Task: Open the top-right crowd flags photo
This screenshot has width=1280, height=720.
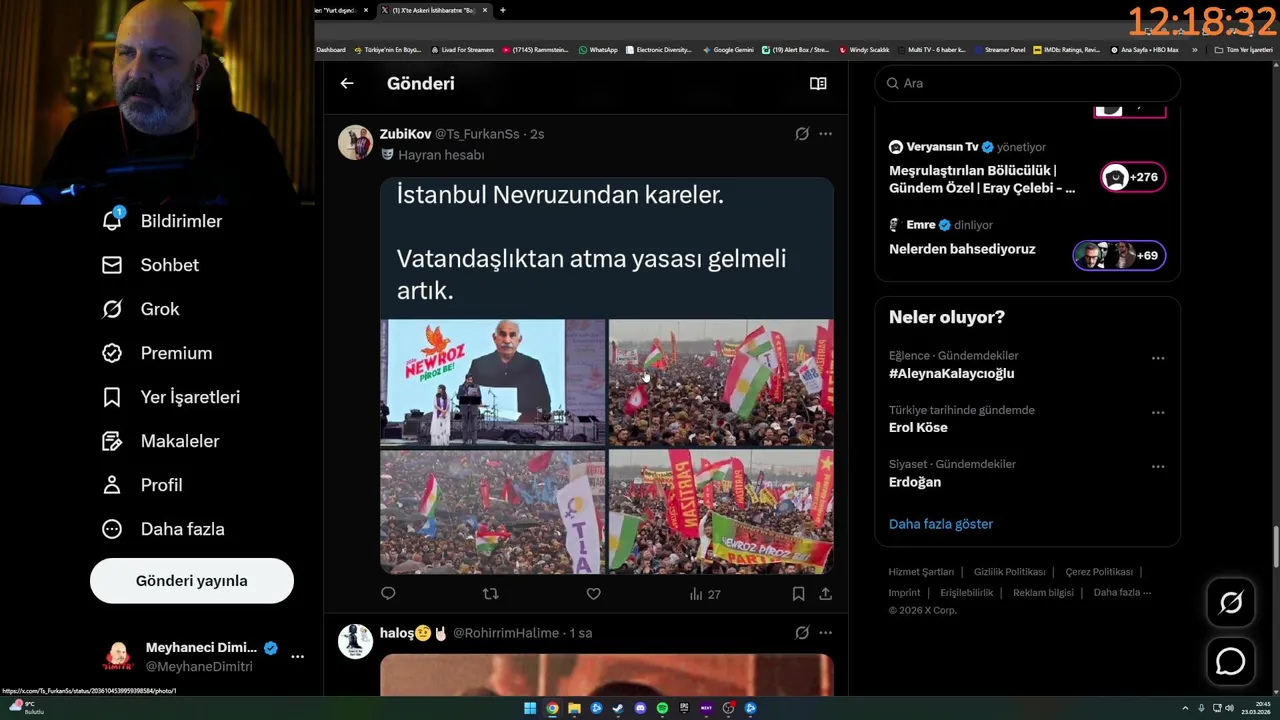Action: (x=721, y=382)
